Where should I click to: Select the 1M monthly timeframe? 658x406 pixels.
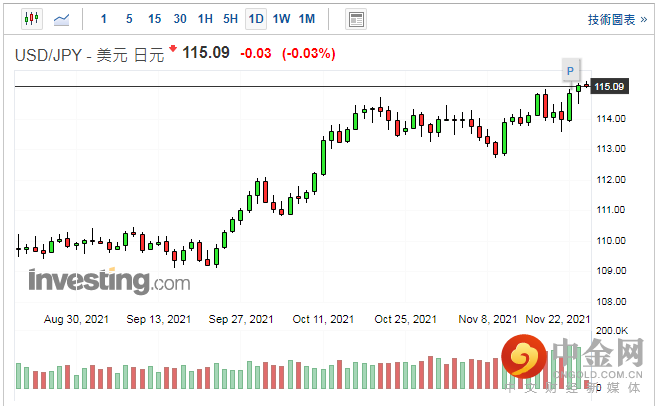307,19
